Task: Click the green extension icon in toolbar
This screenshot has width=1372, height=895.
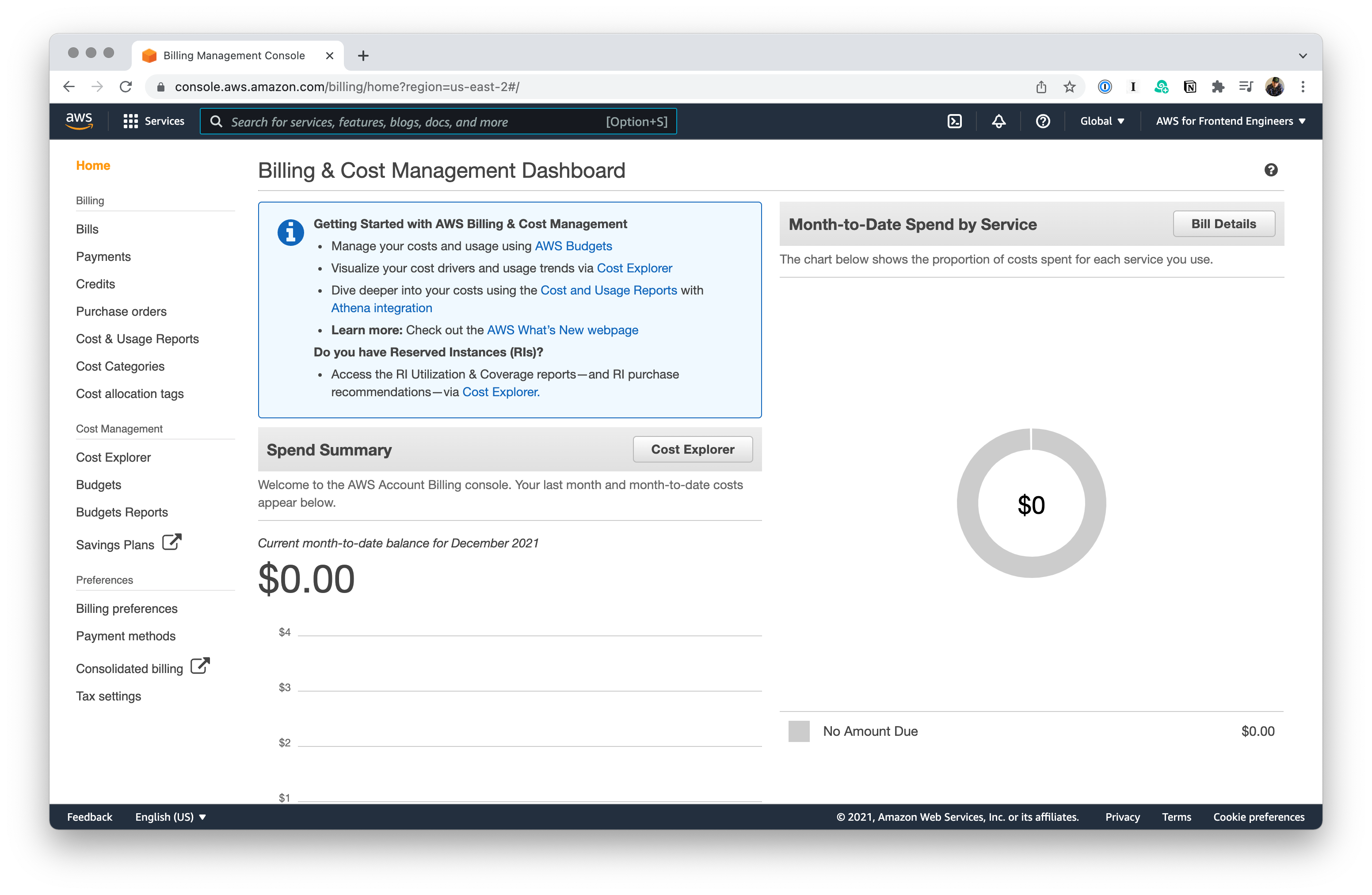Action: [x=1161, y=87]
